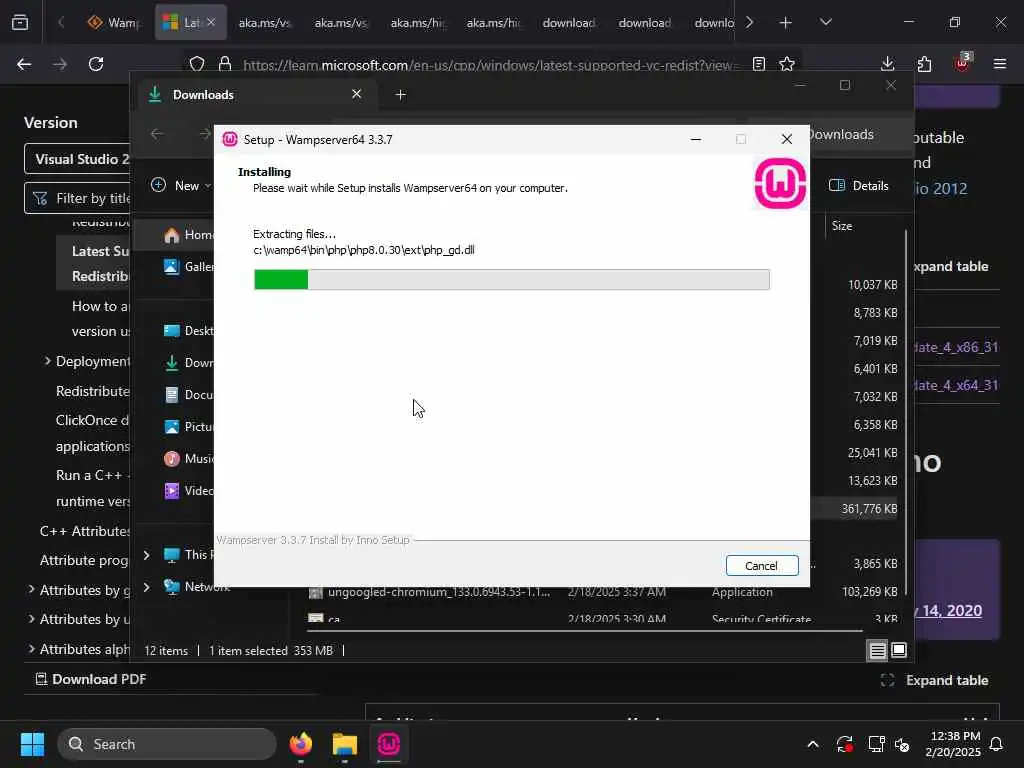Open the Firefox tab list dropdown
This screenshot has width=1024, height=768.
[825, 22]
